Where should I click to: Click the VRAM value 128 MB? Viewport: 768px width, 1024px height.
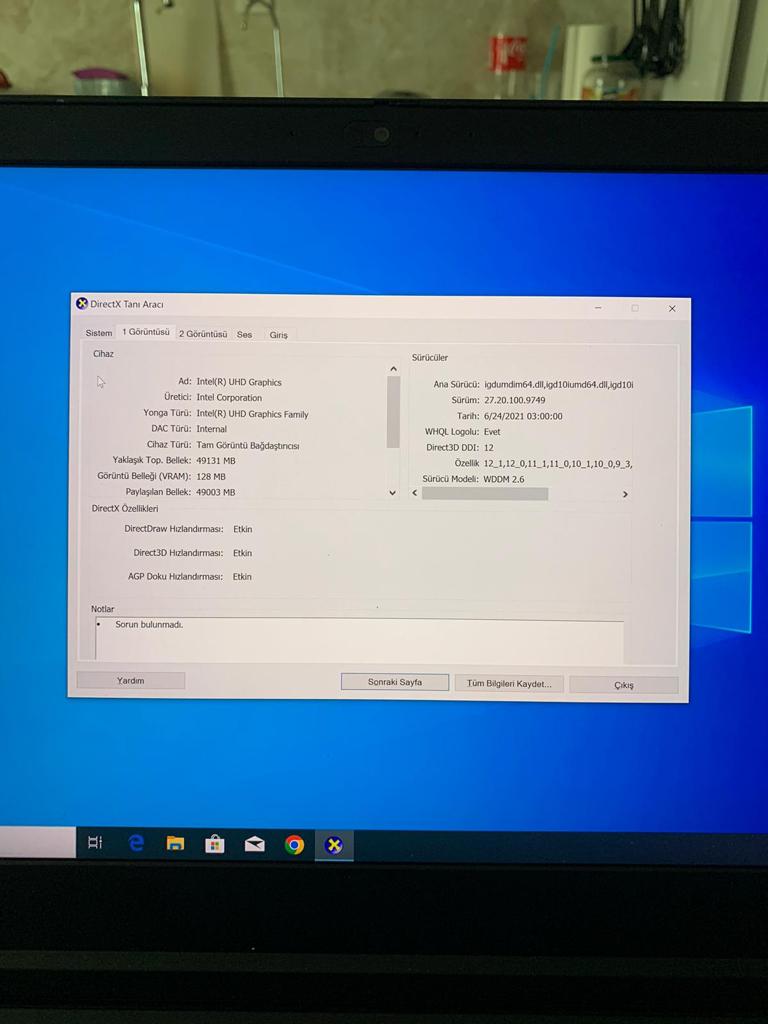(211, 477)
